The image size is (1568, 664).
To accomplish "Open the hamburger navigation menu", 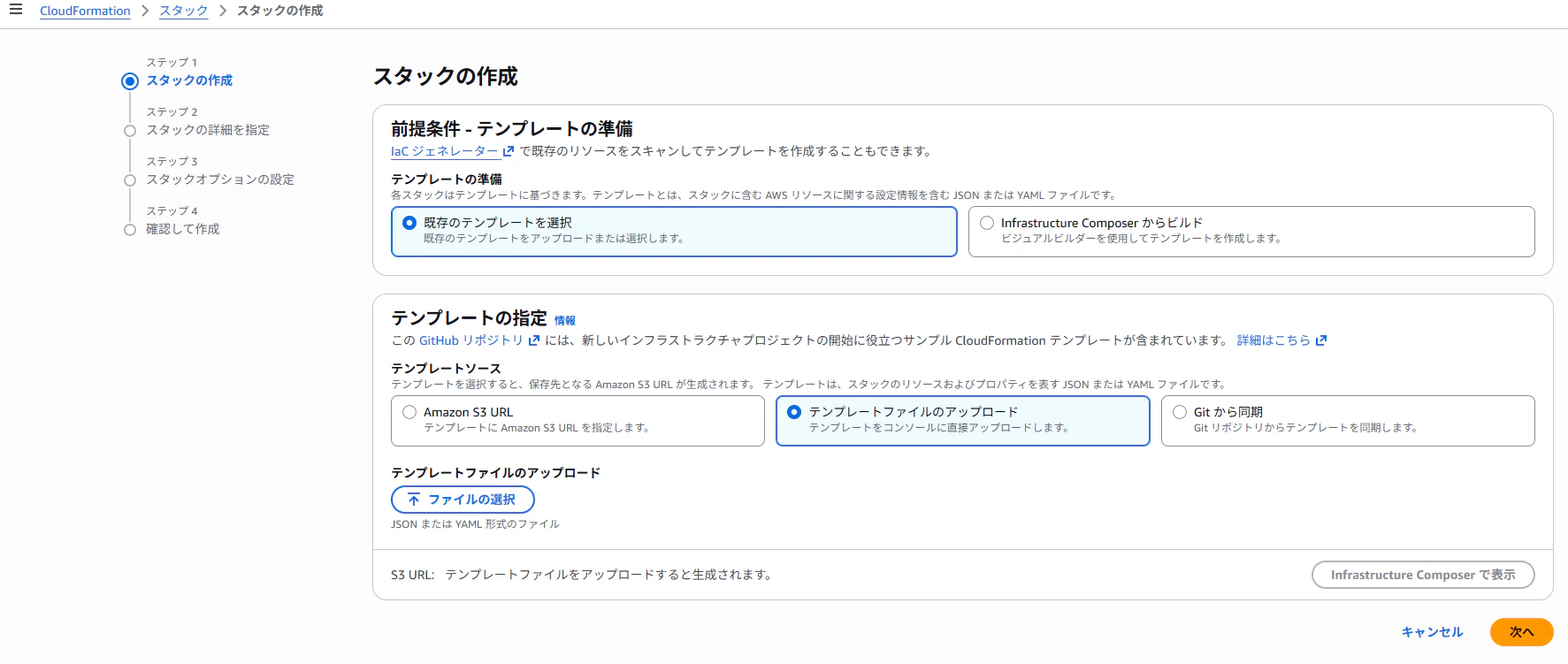I will 15,10.
